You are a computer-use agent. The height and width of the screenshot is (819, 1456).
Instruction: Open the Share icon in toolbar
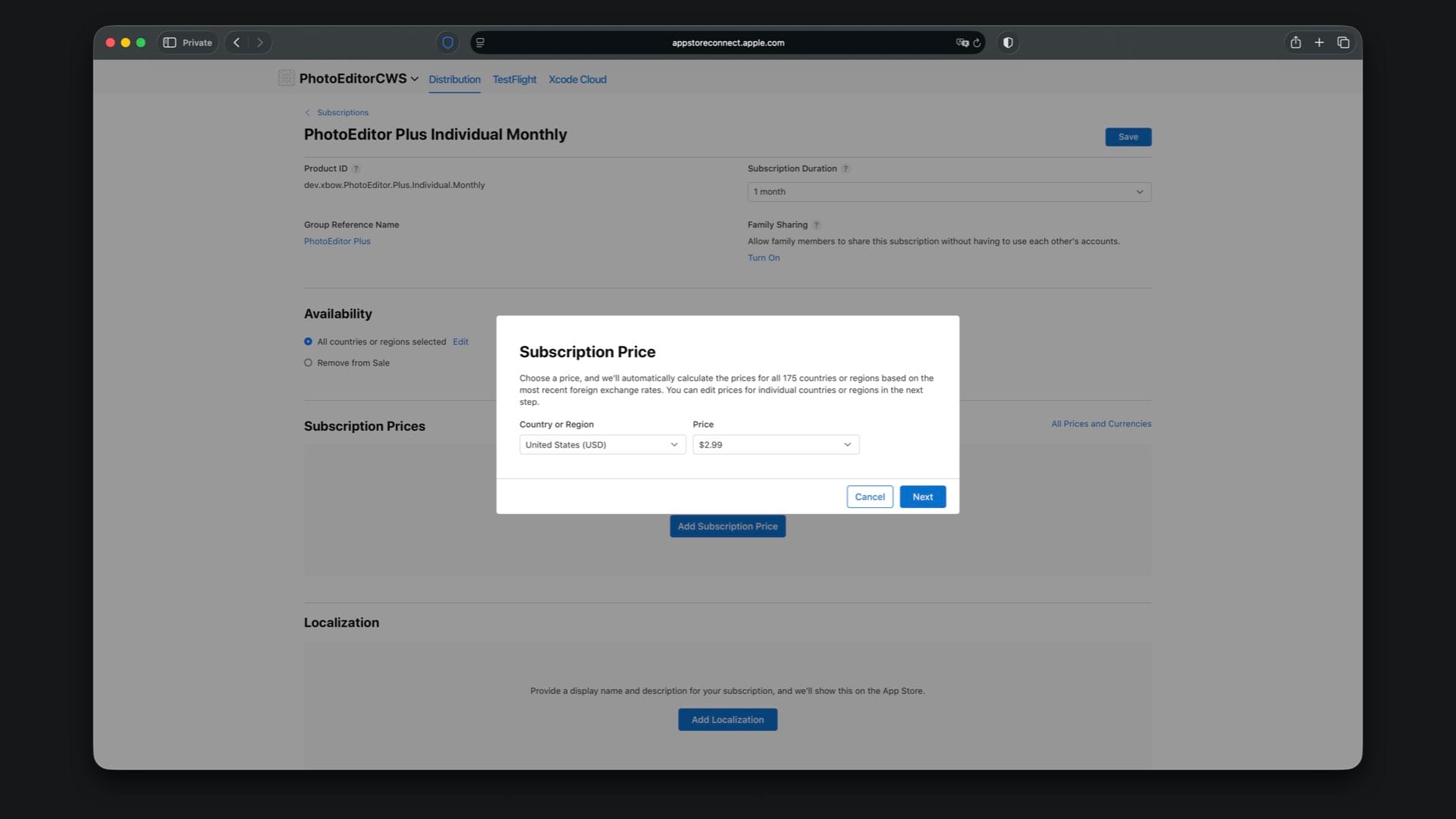pyautogui.click(x=1295, y=42)
